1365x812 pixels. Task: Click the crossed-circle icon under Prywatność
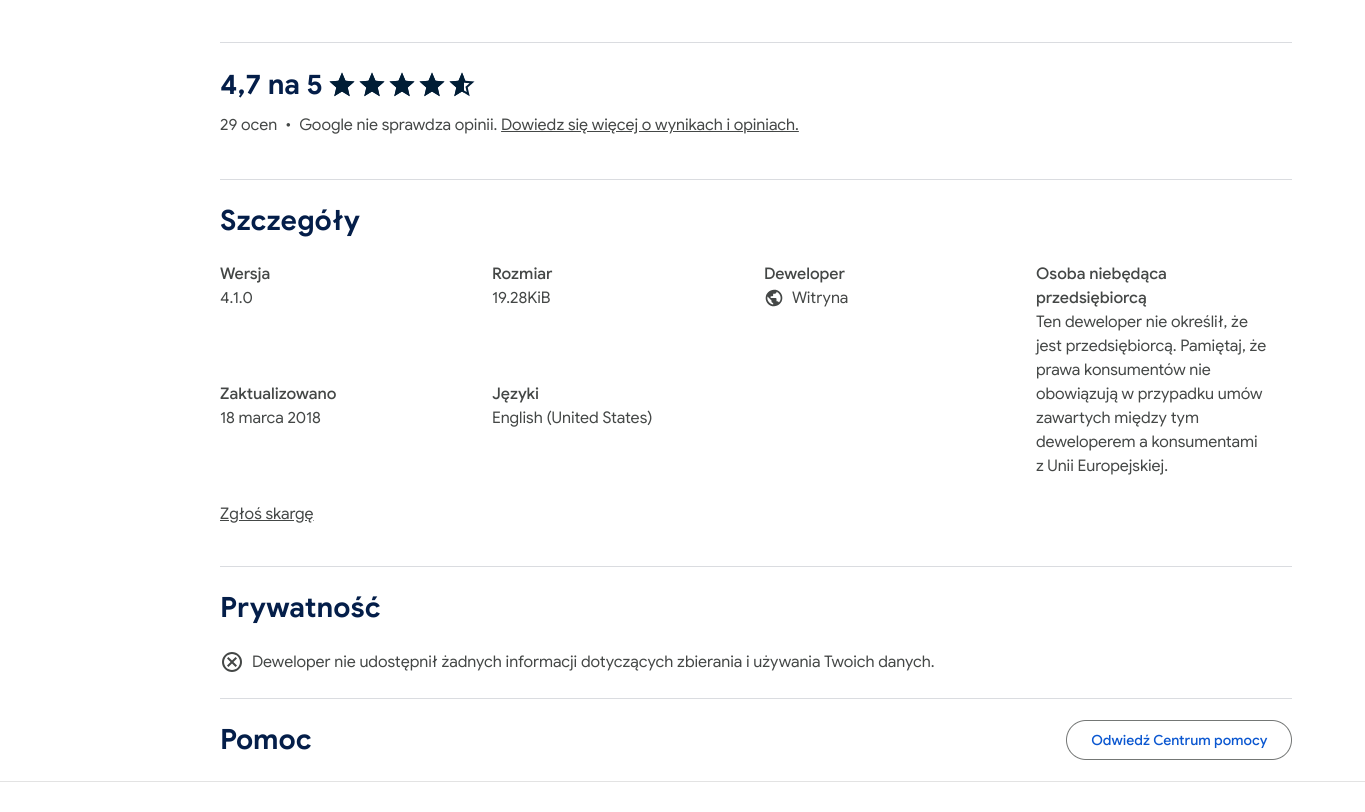(x=232, y=662)
